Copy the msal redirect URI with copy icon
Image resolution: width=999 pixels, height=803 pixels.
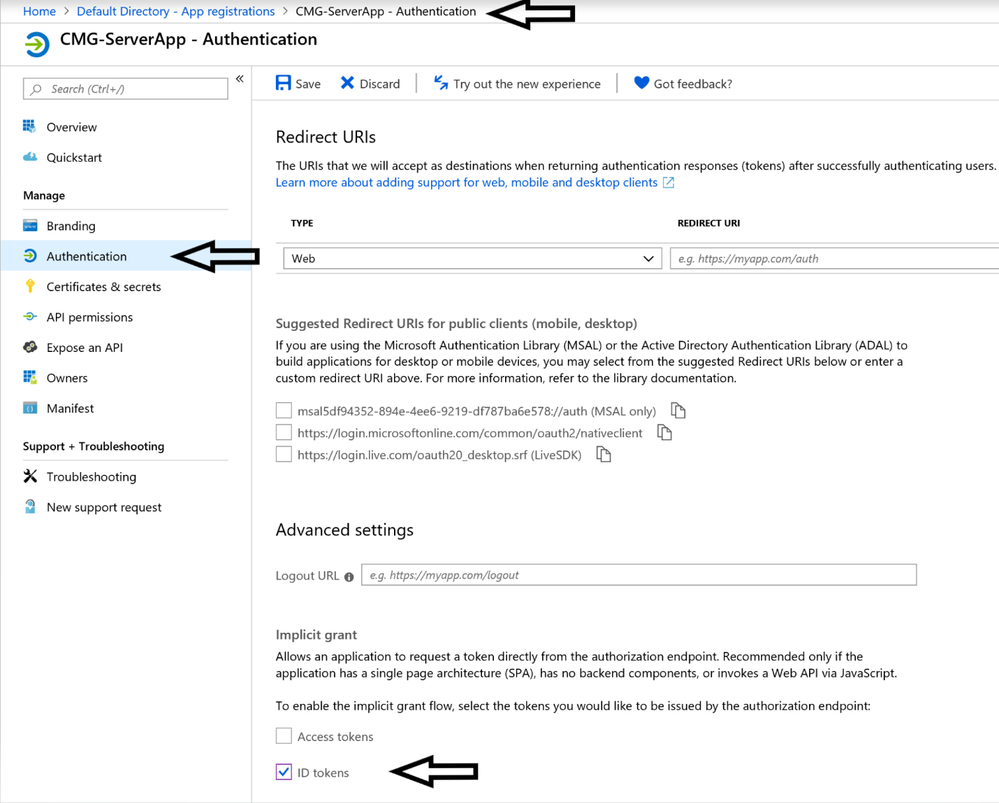(x=678, y=411)
